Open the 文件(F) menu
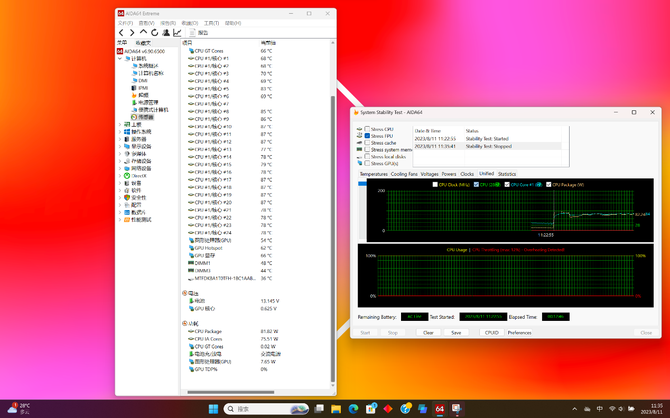Viewport: 670px width, 418px height. click(x=125, y=23)
